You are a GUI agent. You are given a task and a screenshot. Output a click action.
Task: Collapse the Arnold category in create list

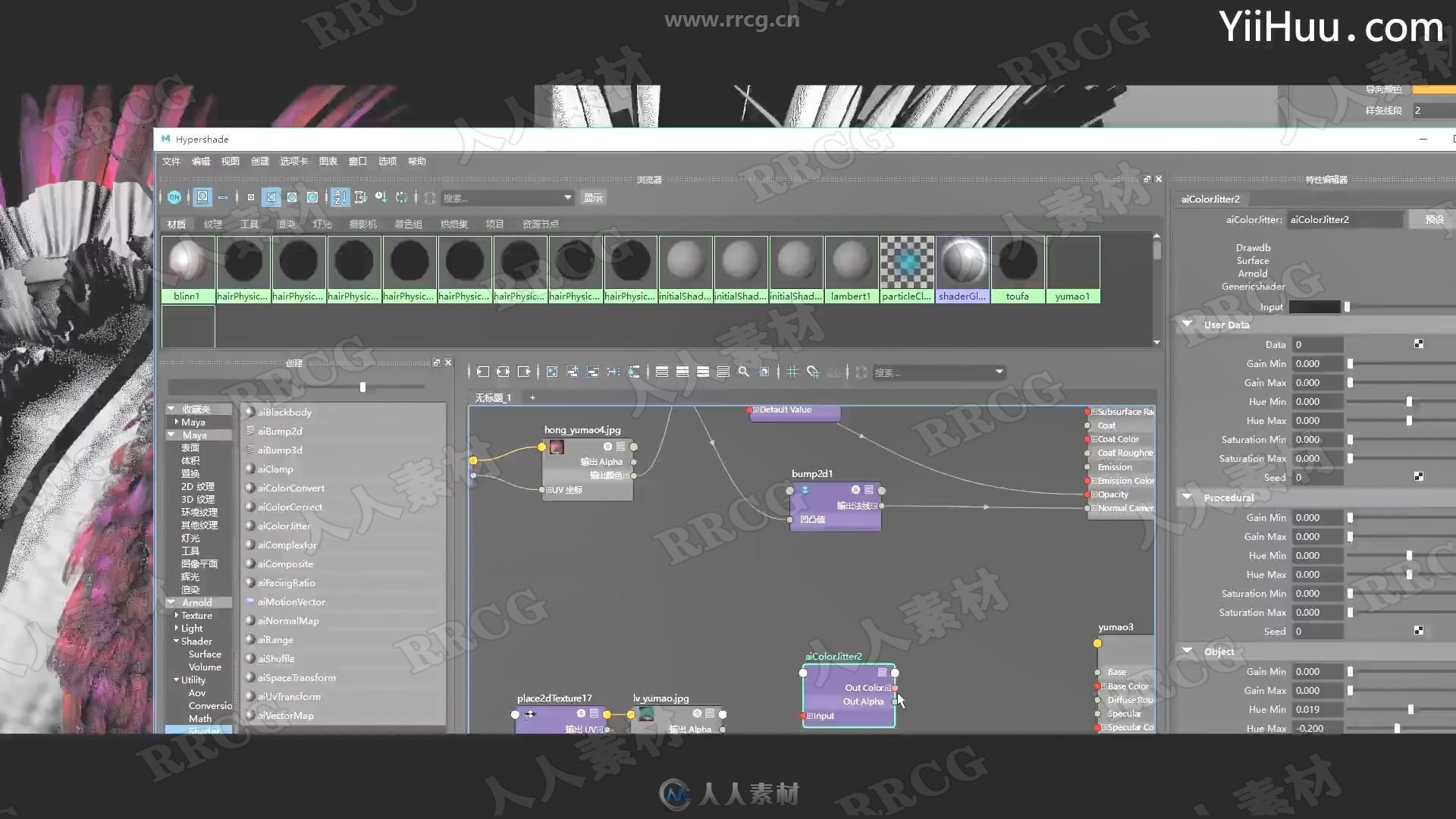point(171,602)
